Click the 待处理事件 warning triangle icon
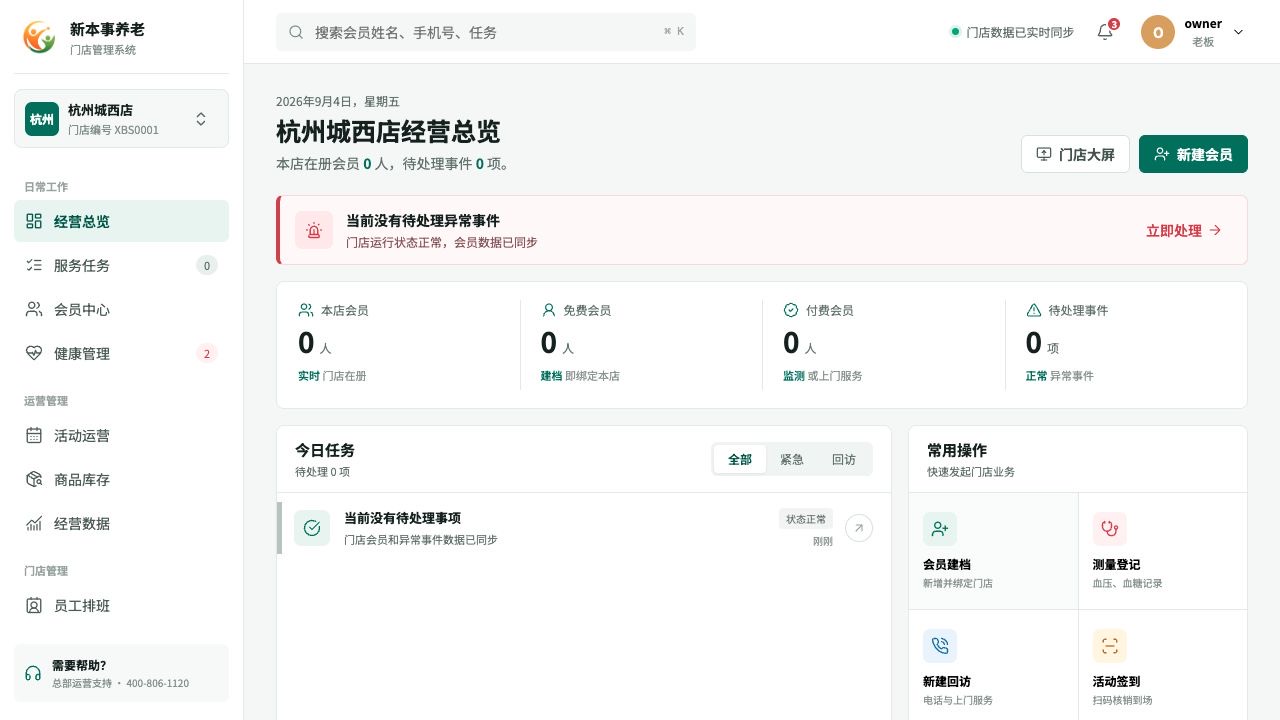The image size is (1280, 720). 1034,310
